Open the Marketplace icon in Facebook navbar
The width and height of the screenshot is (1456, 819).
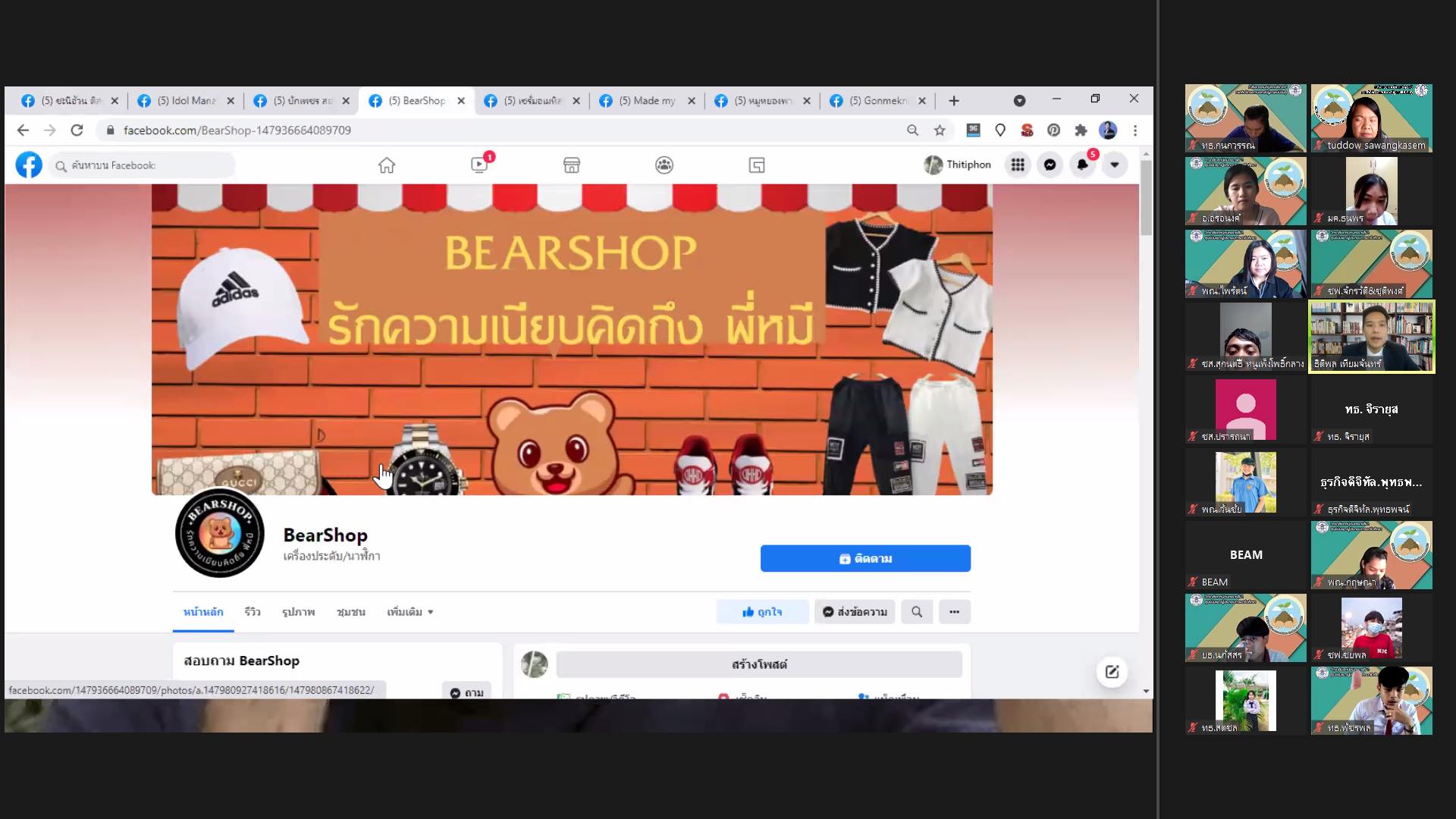point(572,165)
